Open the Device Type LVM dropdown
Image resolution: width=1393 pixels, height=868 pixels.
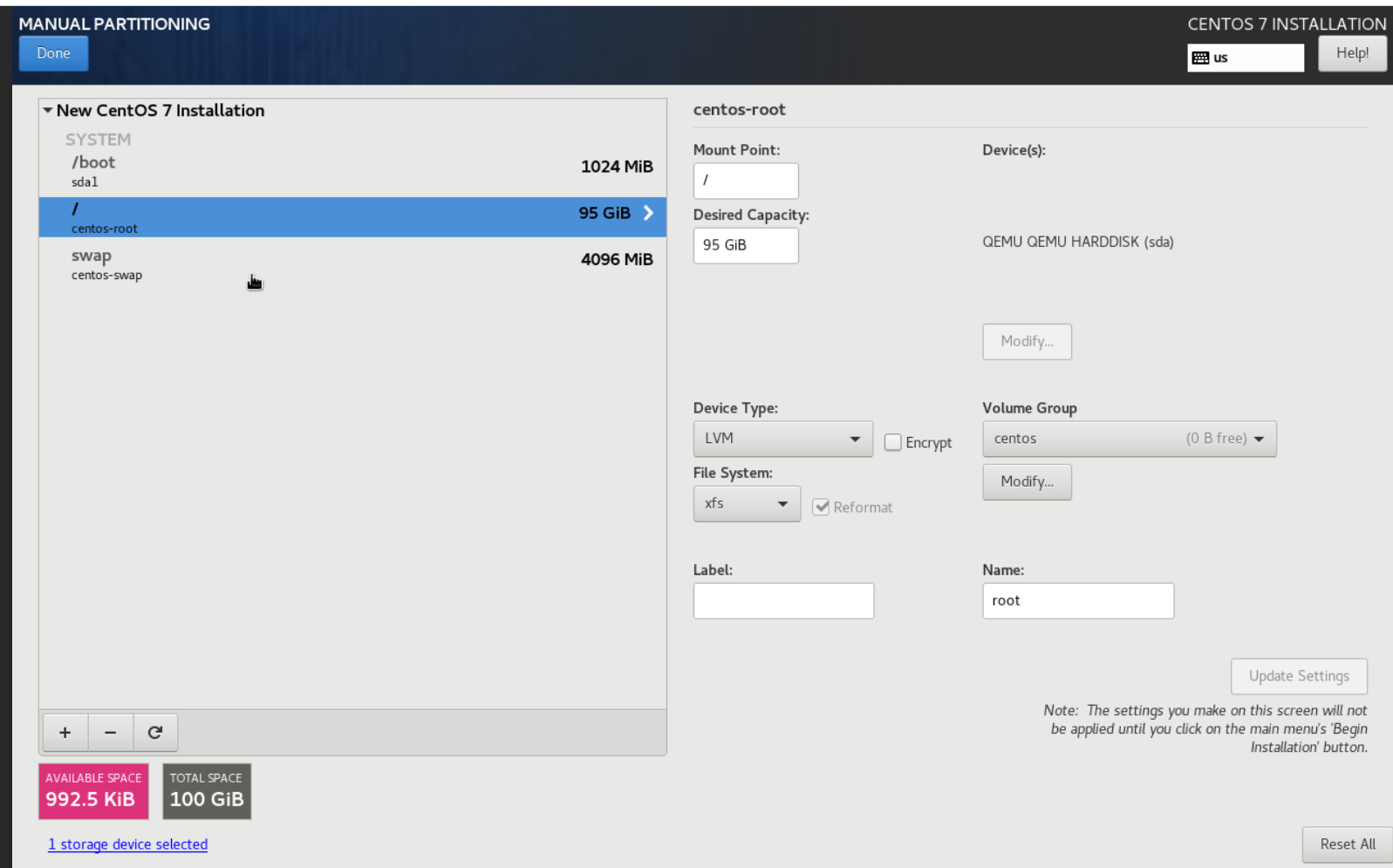click(x=782, y=439)
